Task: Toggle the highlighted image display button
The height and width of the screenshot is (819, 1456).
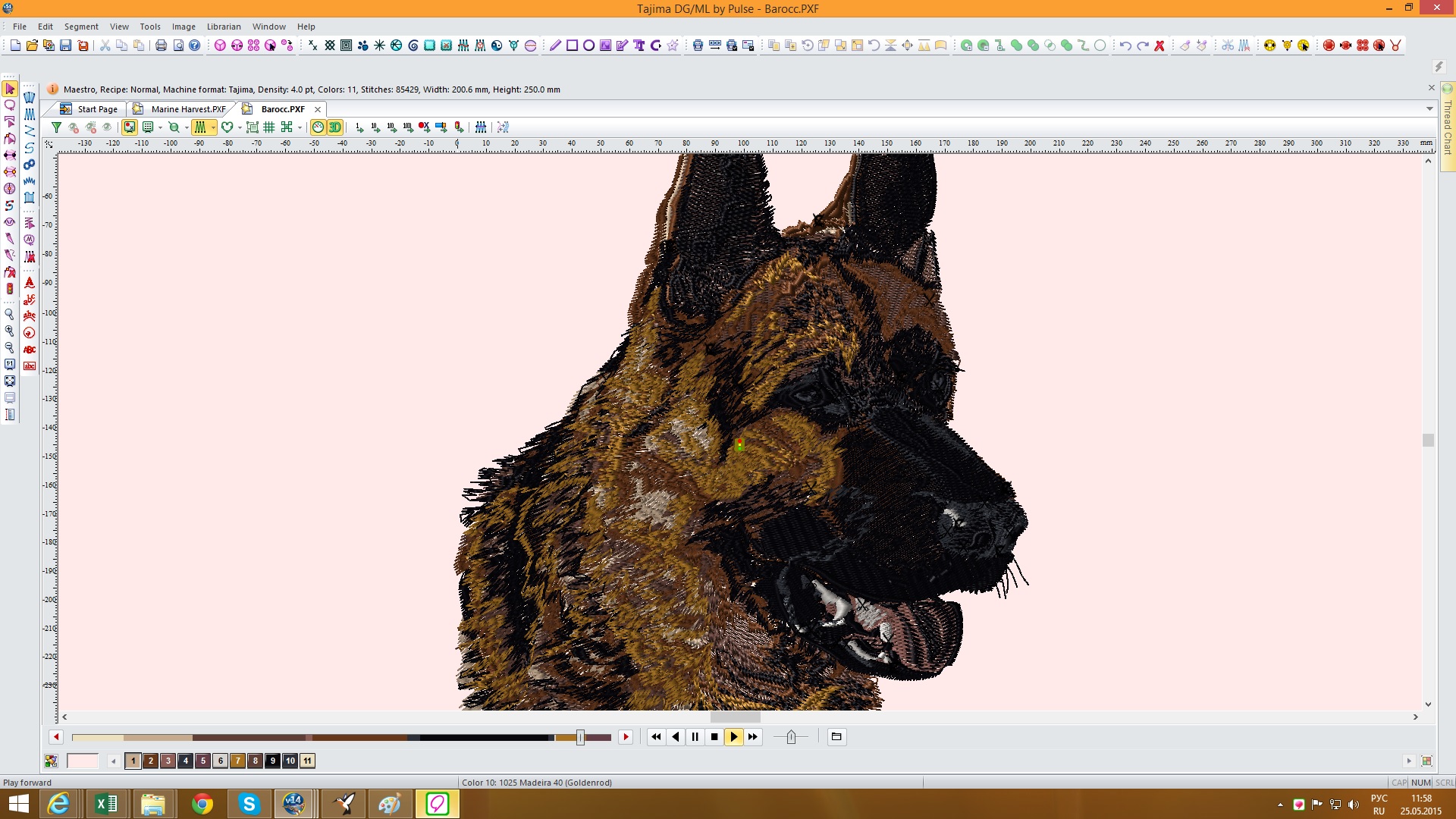Action: point(130,127)
